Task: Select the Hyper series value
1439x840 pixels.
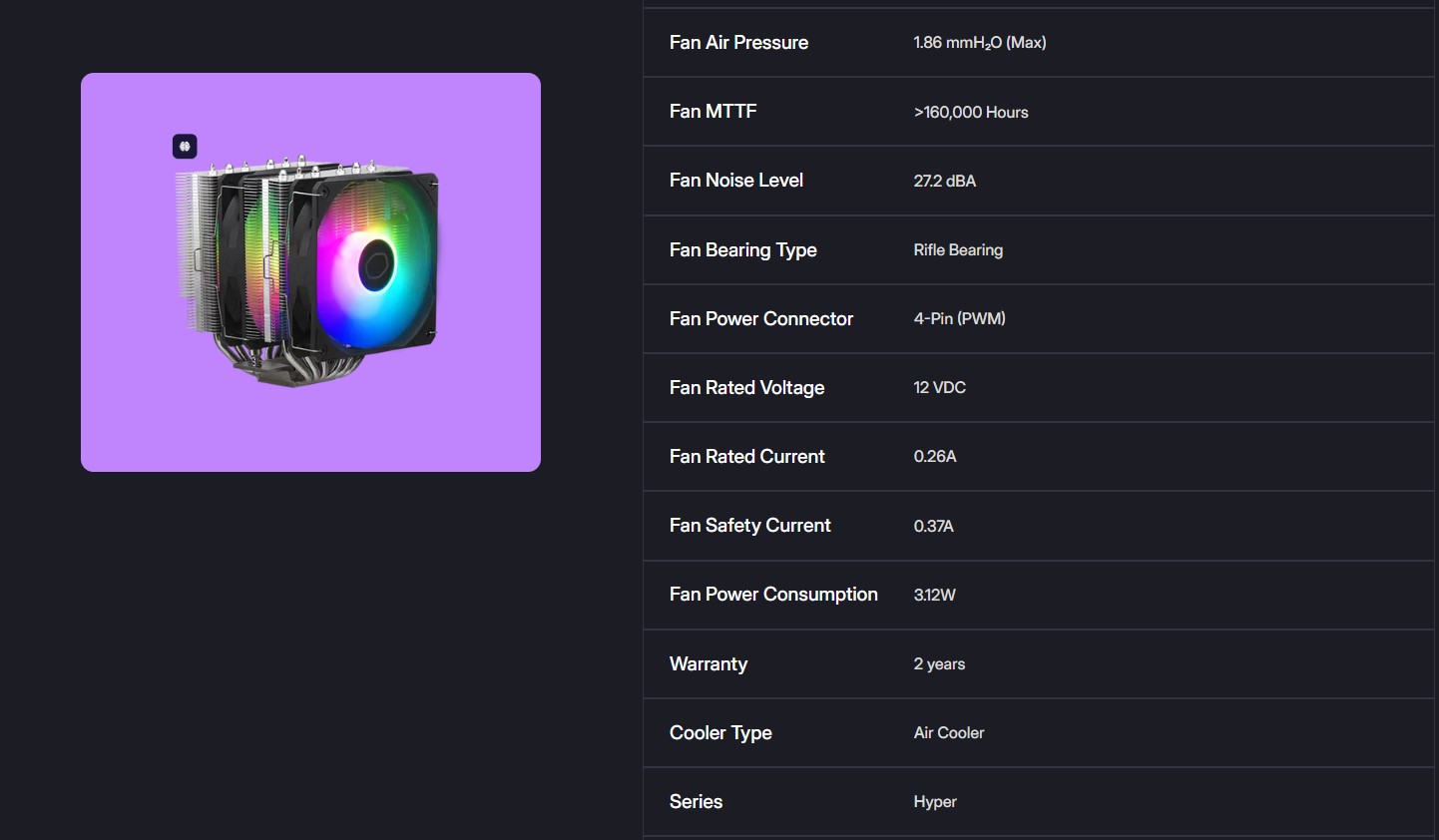Action: [x=934, y=802]
